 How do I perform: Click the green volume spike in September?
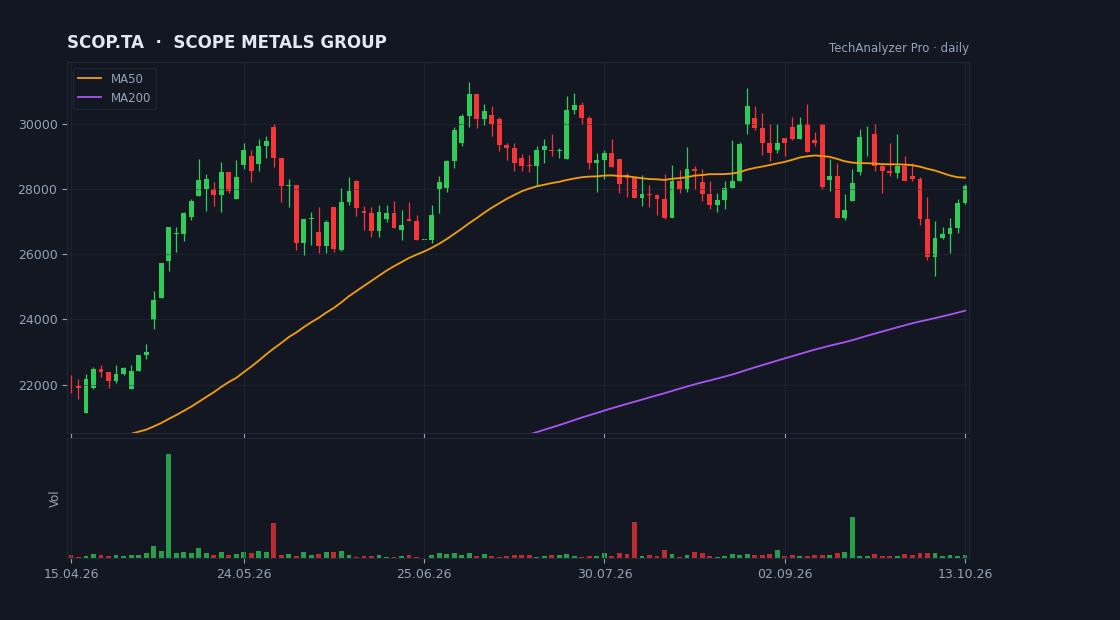tap(852, 537)
